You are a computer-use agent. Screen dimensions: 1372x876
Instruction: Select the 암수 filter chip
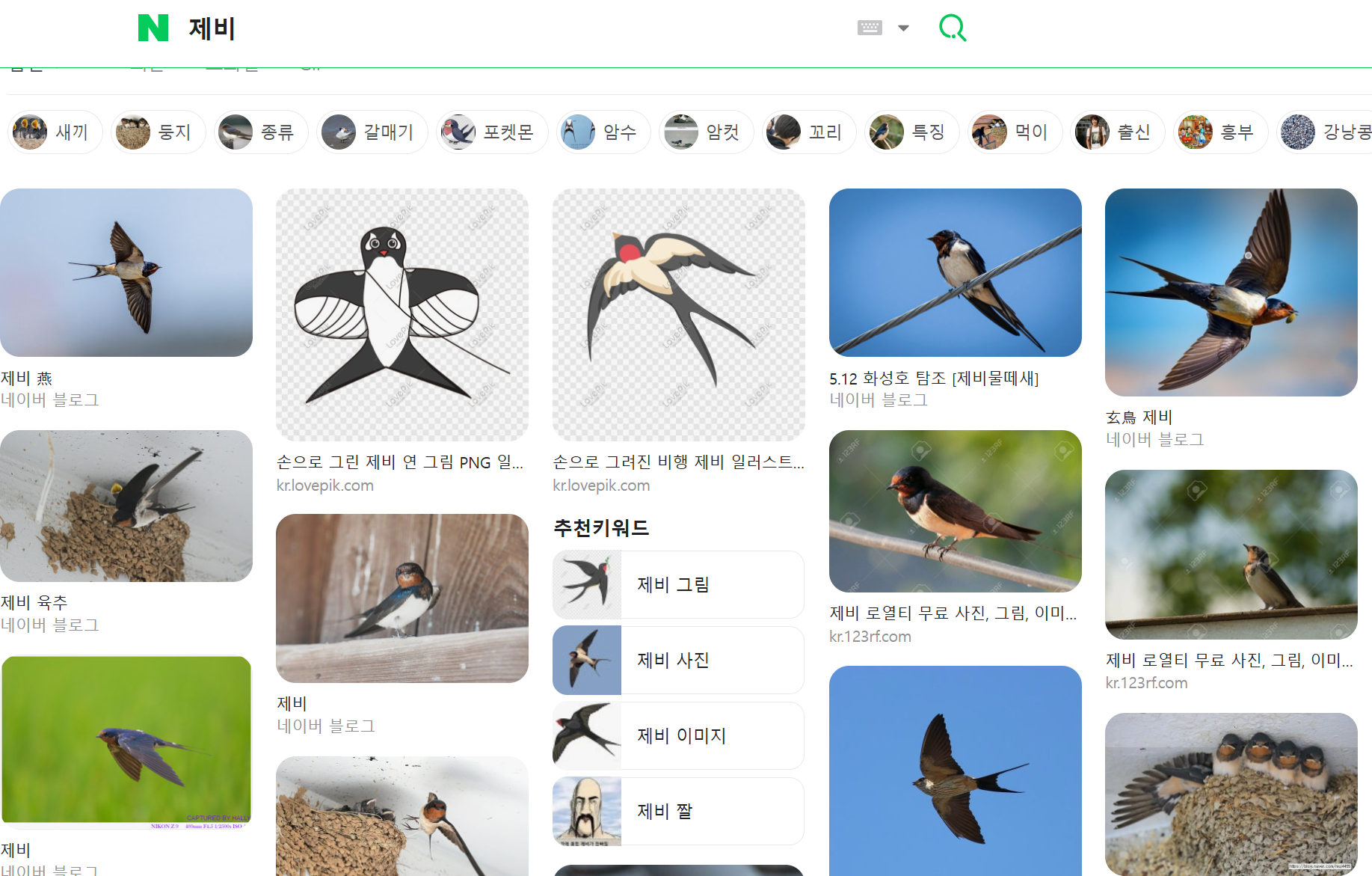[x=603, y=132]
